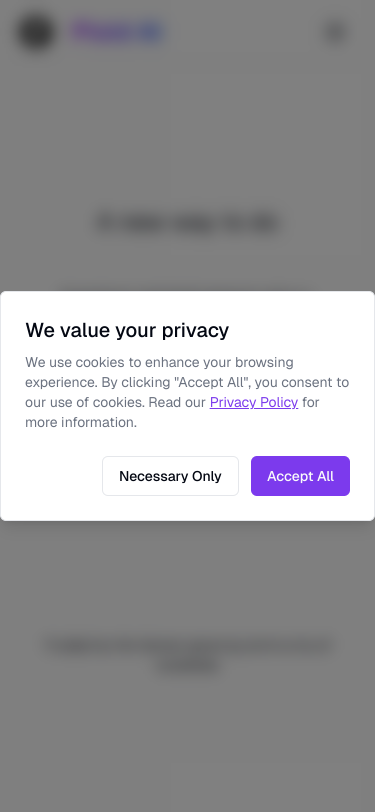Image resolution: width=375 pixels, height=812 pixels.
Task: Click the blurred page headline behind dialog
Action: point(188,223)
